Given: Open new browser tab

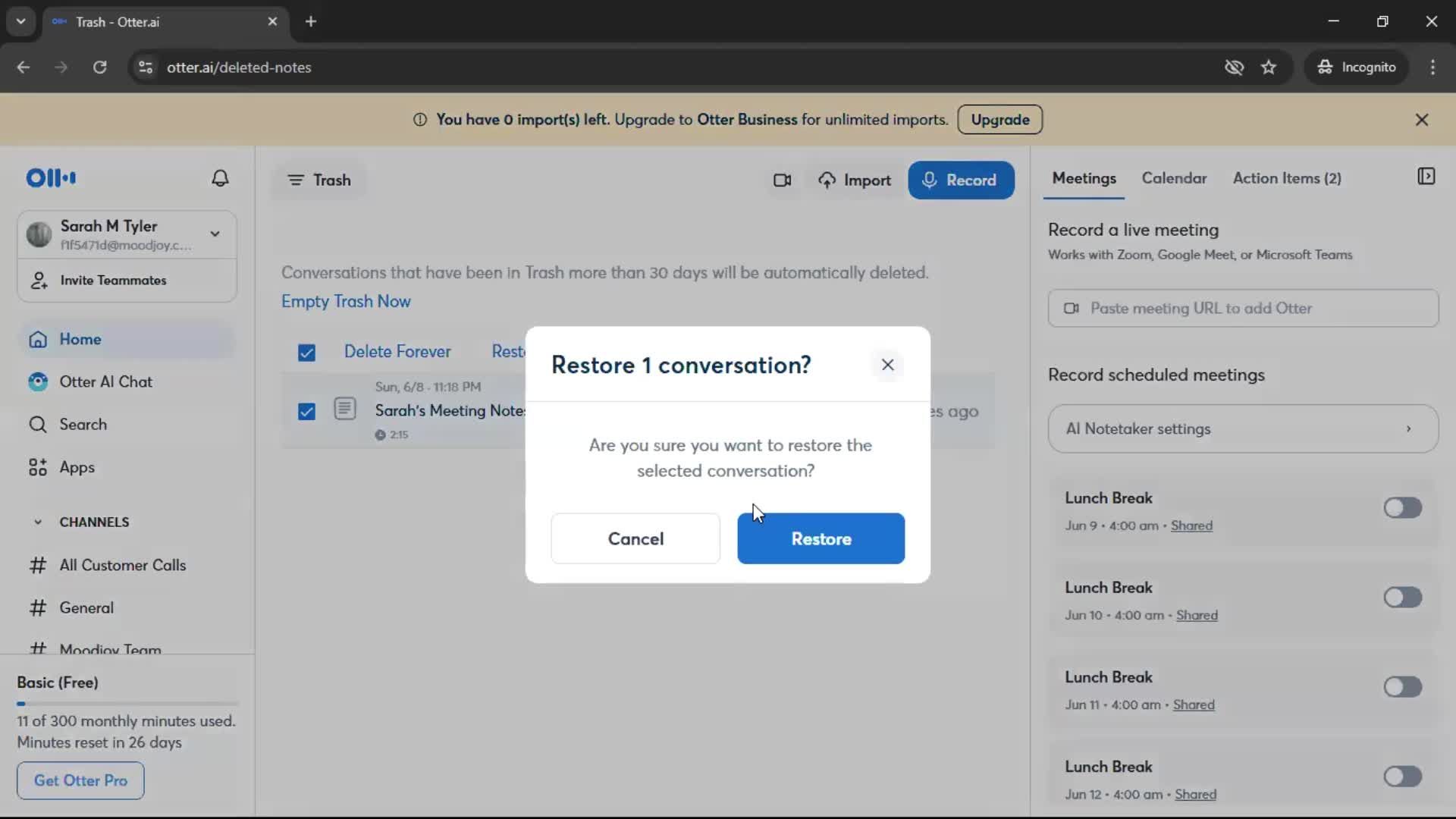Looking at the screenshot, I should coord(311,22).
